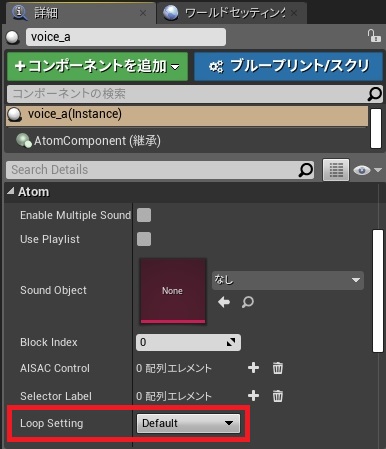Open the コンポーネントを追加 dropdown
Image resolution: width=386 pixels, height=449 pixels.
[97, 66]
